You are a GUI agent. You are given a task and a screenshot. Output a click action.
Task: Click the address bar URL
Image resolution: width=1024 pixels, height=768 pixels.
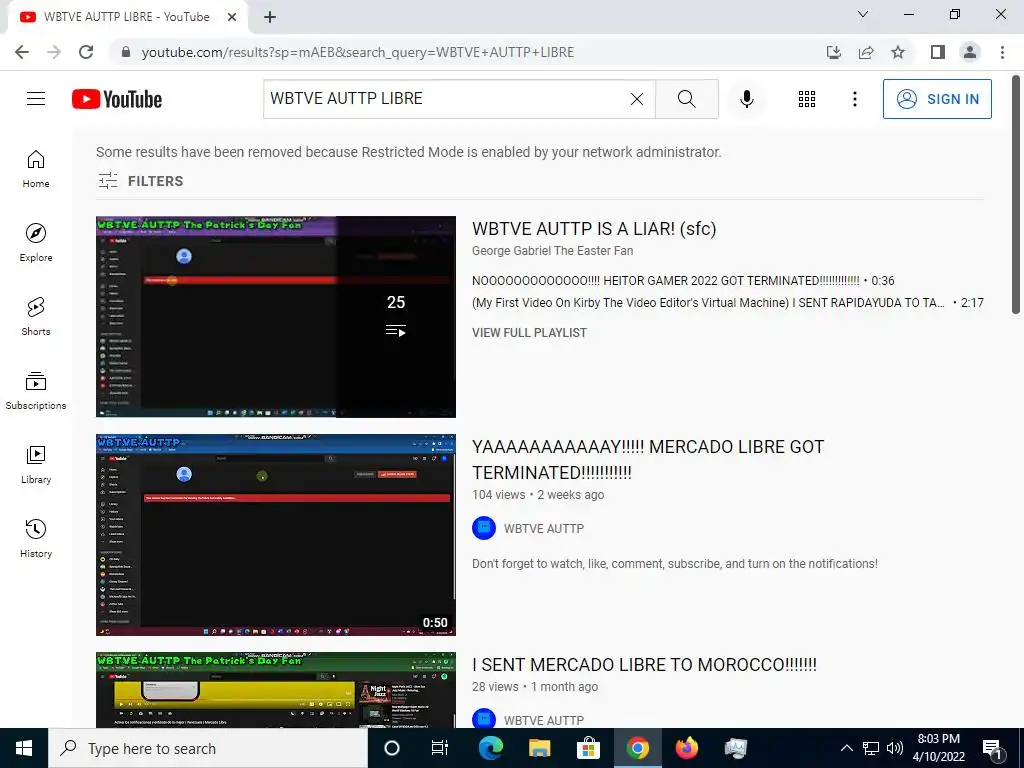pyautogui.click(x=358, y=52)
